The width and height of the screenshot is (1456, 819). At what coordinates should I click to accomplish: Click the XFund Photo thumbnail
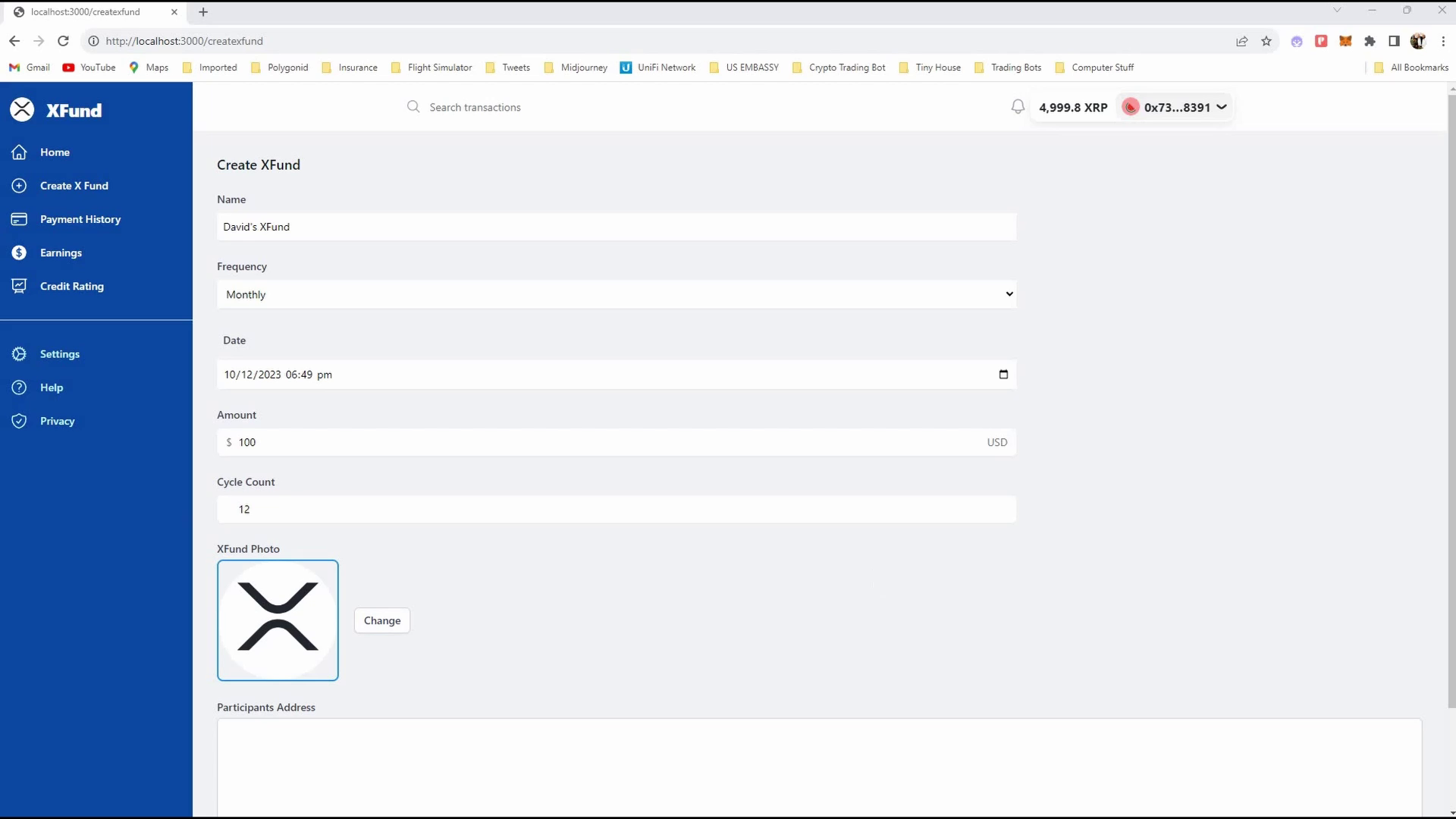[x=278, y=620]
